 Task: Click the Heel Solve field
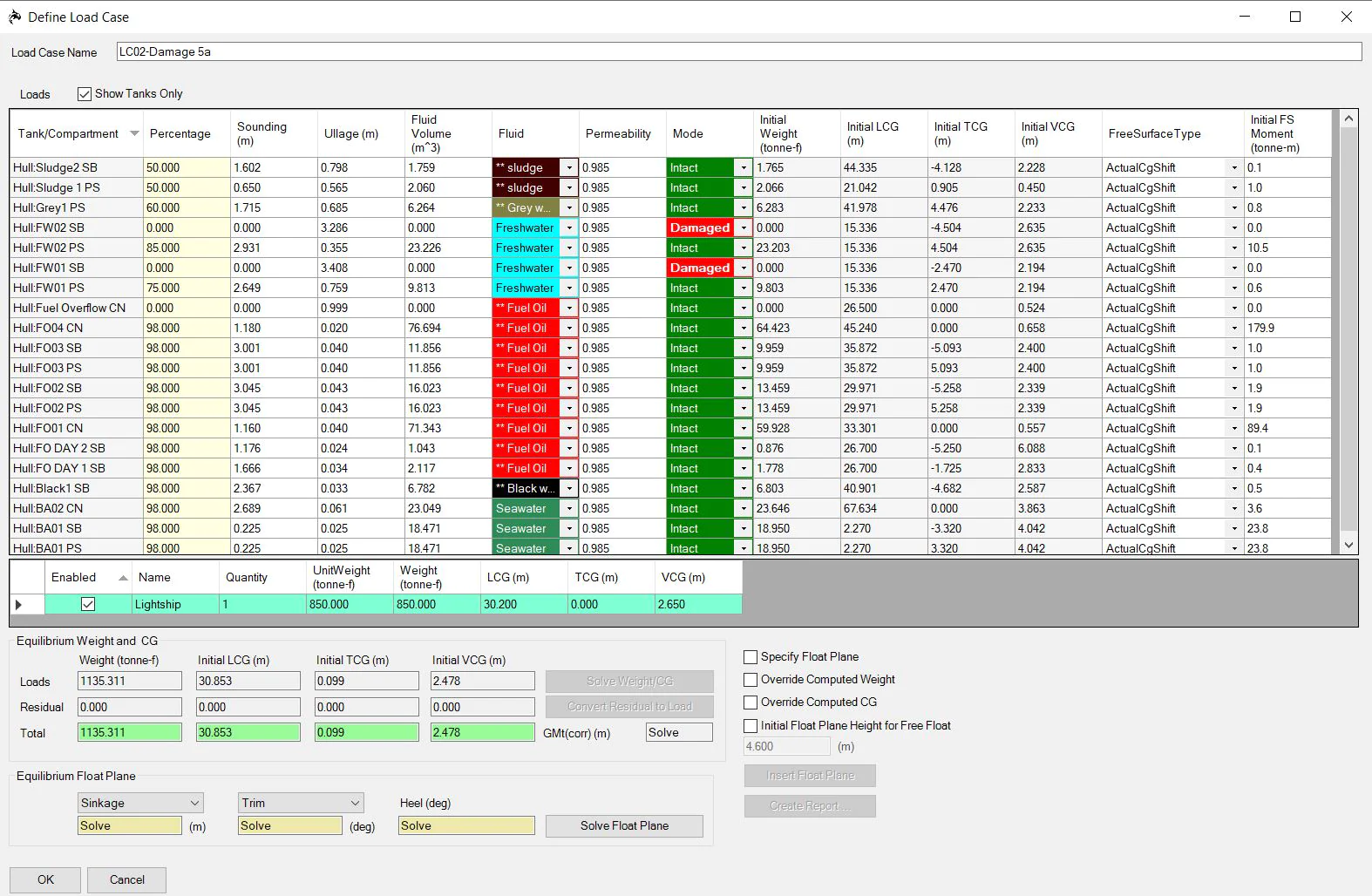pos(466,826)
